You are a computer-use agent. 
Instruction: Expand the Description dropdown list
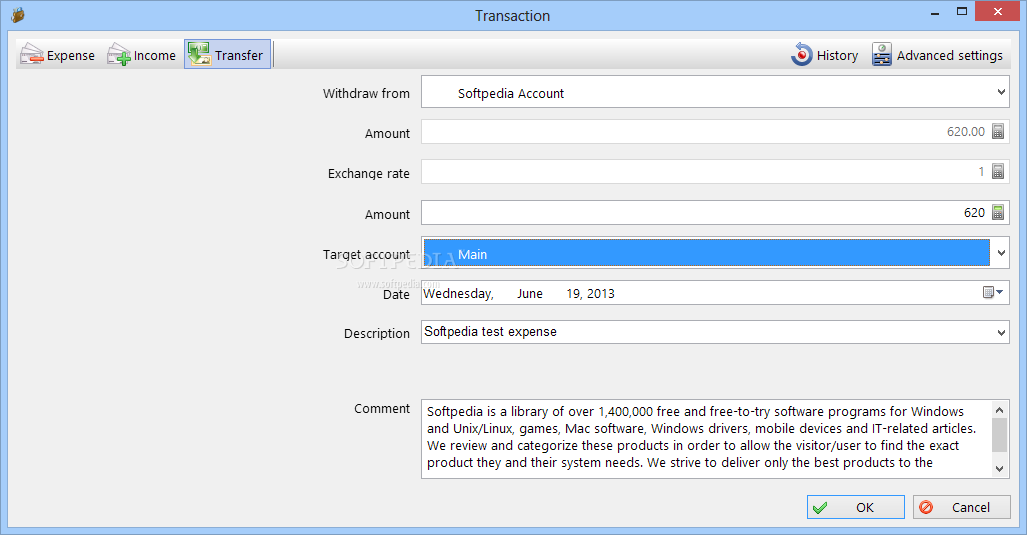pos(1001,333)
